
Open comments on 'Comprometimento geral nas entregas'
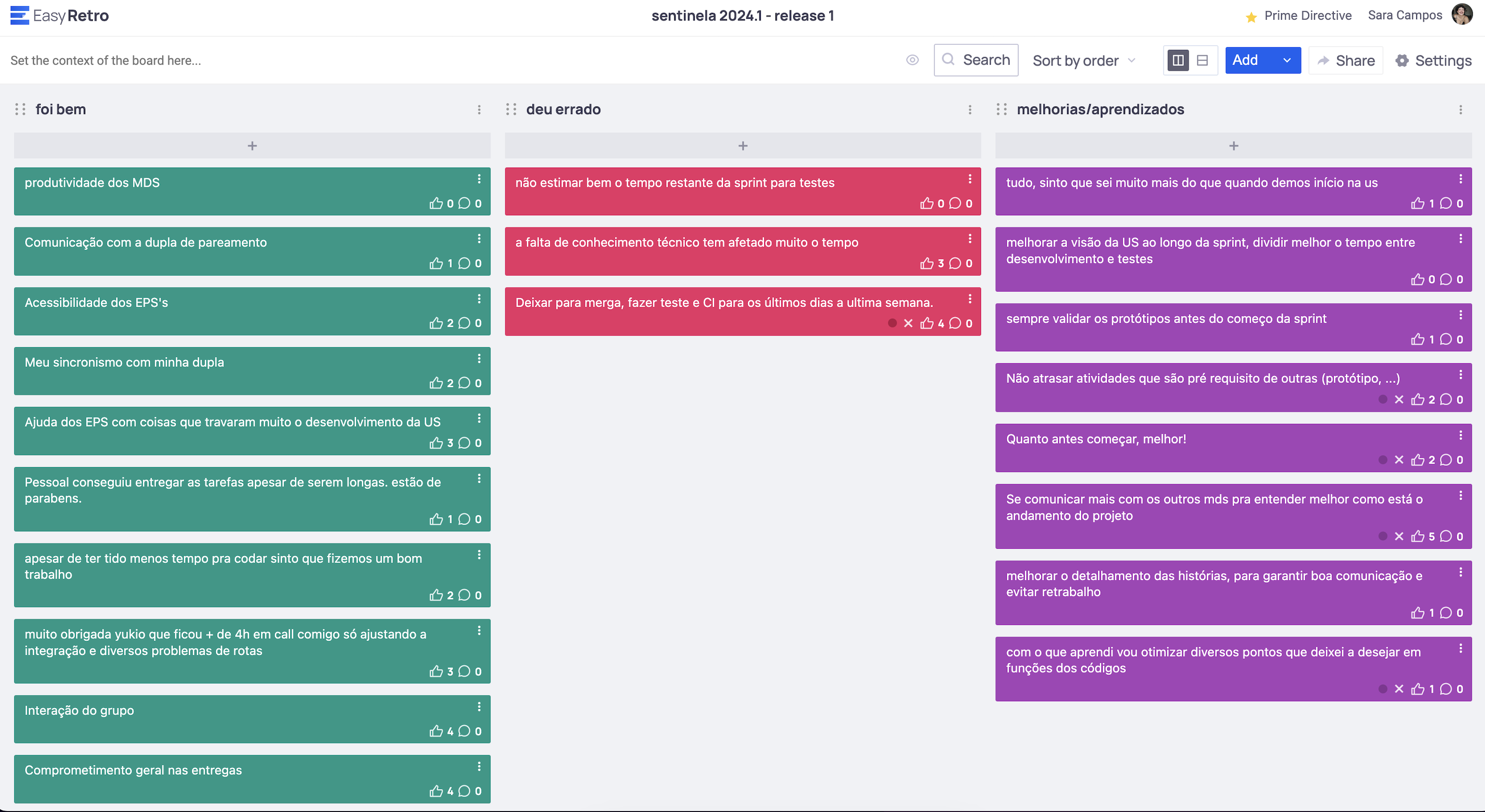point(464,791)
